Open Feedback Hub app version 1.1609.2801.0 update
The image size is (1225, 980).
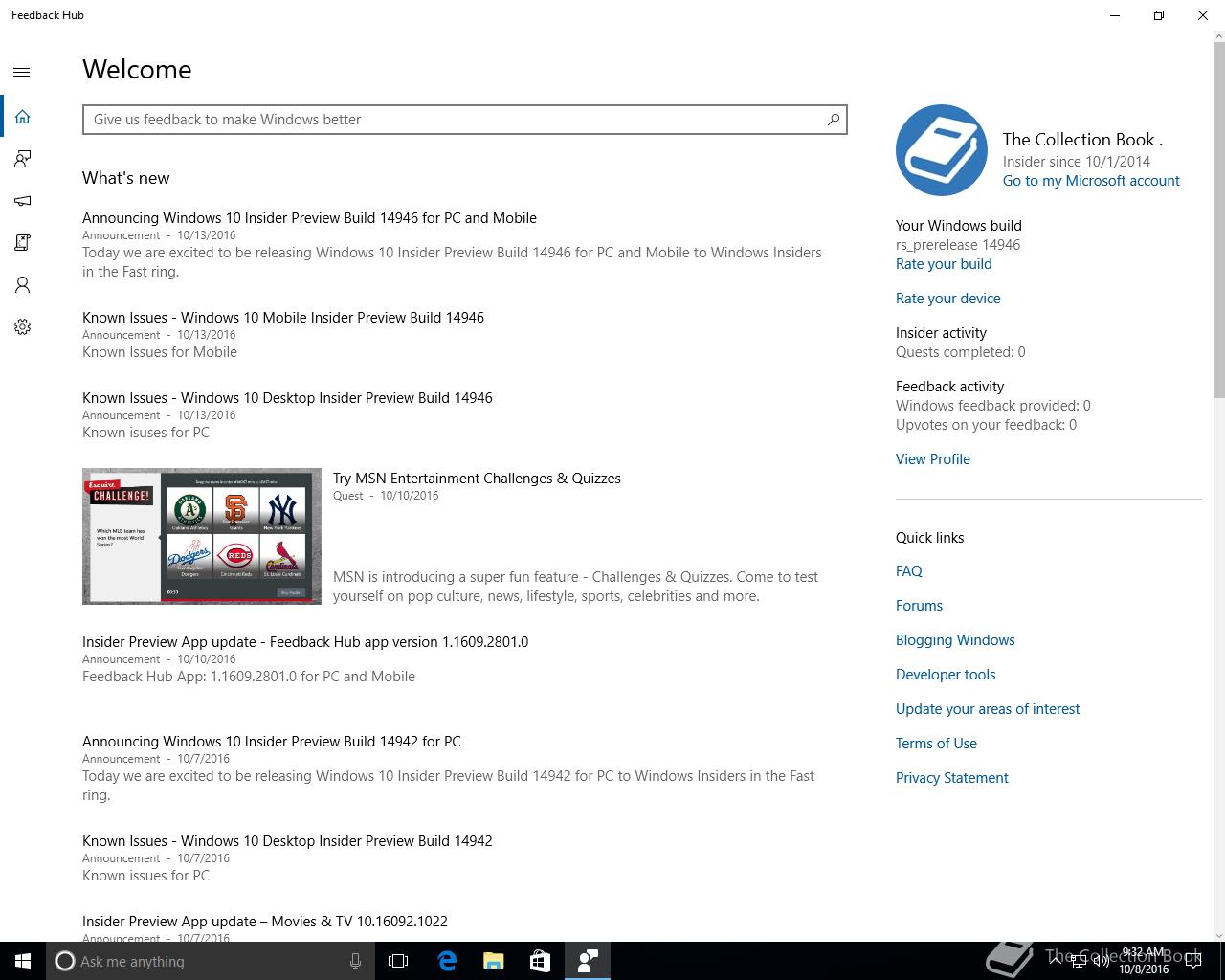click(305, 642)
